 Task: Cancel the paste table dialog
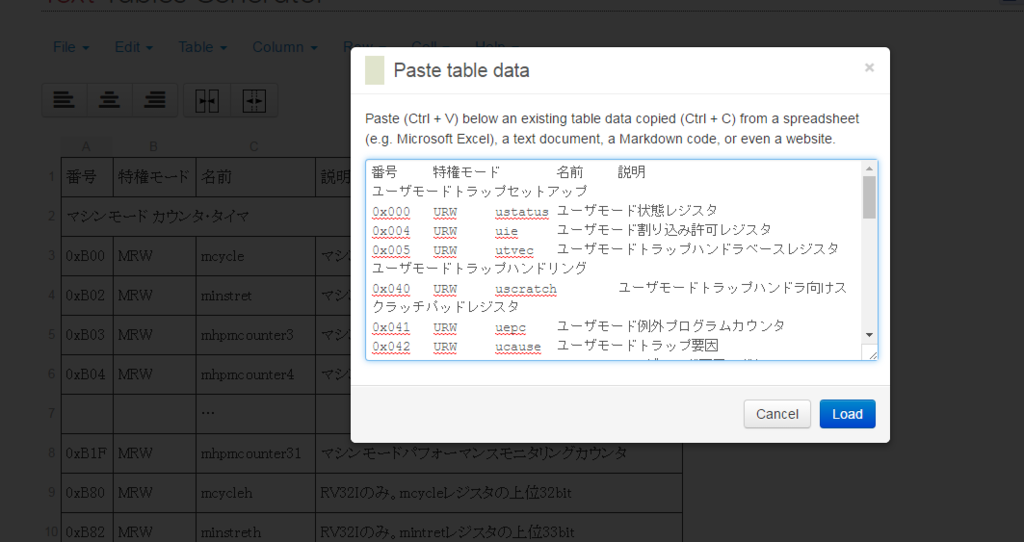(x=777, y=414)
